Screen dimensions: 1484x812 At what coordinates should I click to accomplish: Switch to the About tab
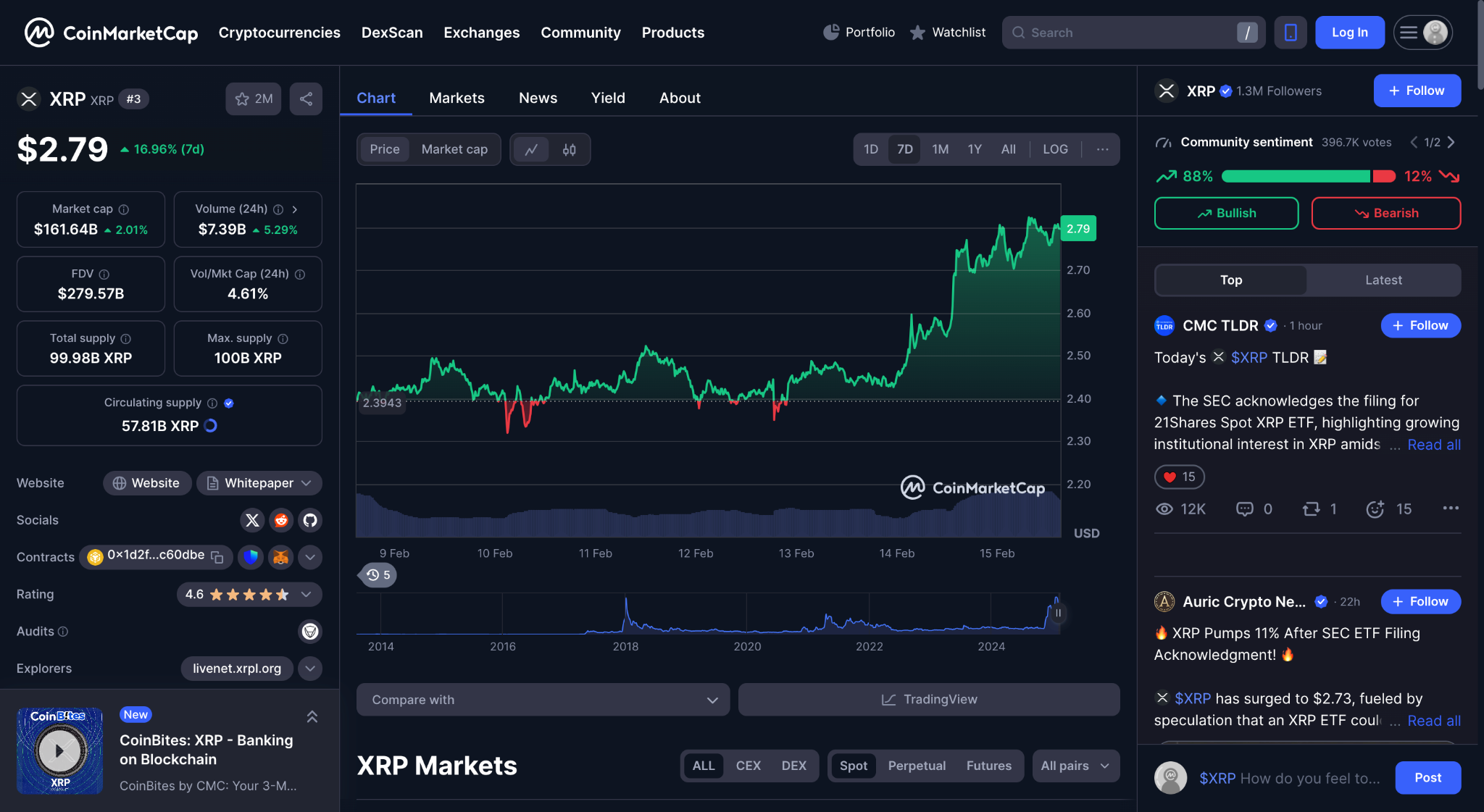680,99
